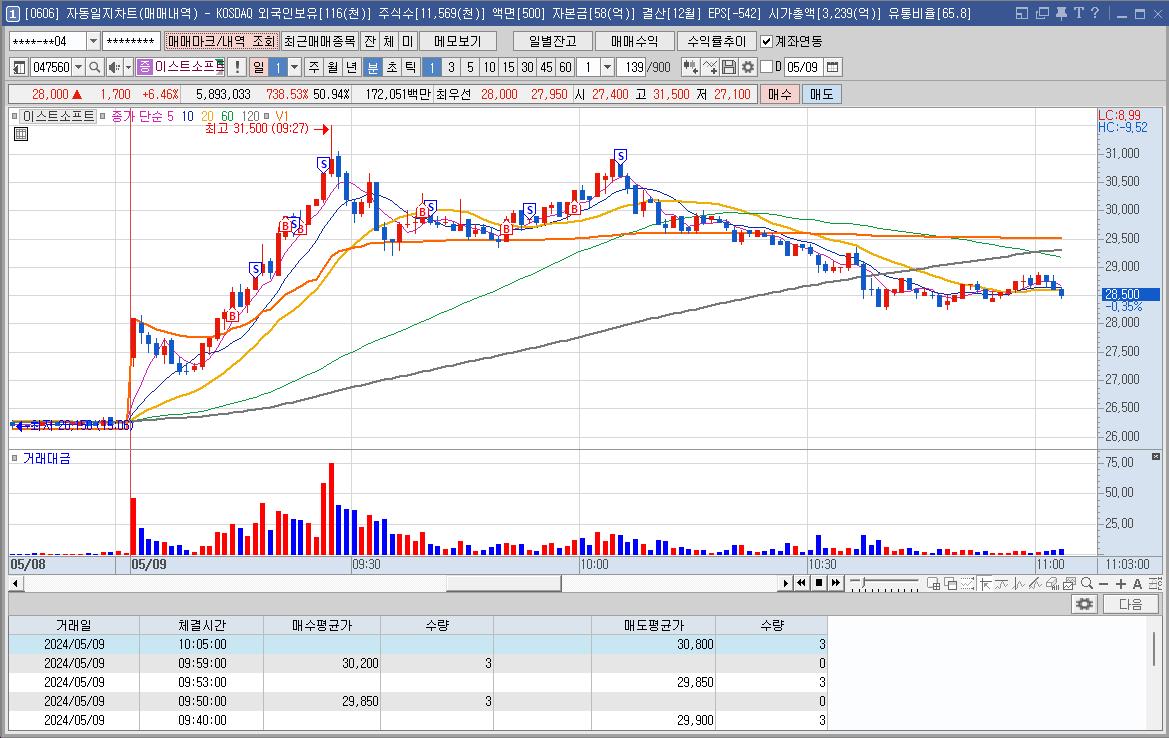Screen dimensions: 1169x738
Task: Click the 최근매매종목 button
Action: pyautogui.click(x=320, y=42)
